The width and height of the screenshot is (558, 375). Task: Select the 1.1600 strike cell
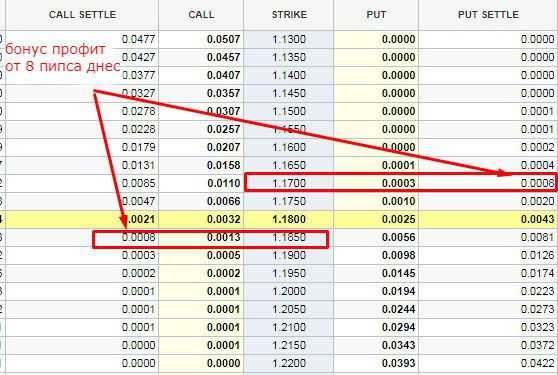tap(289, 147)
